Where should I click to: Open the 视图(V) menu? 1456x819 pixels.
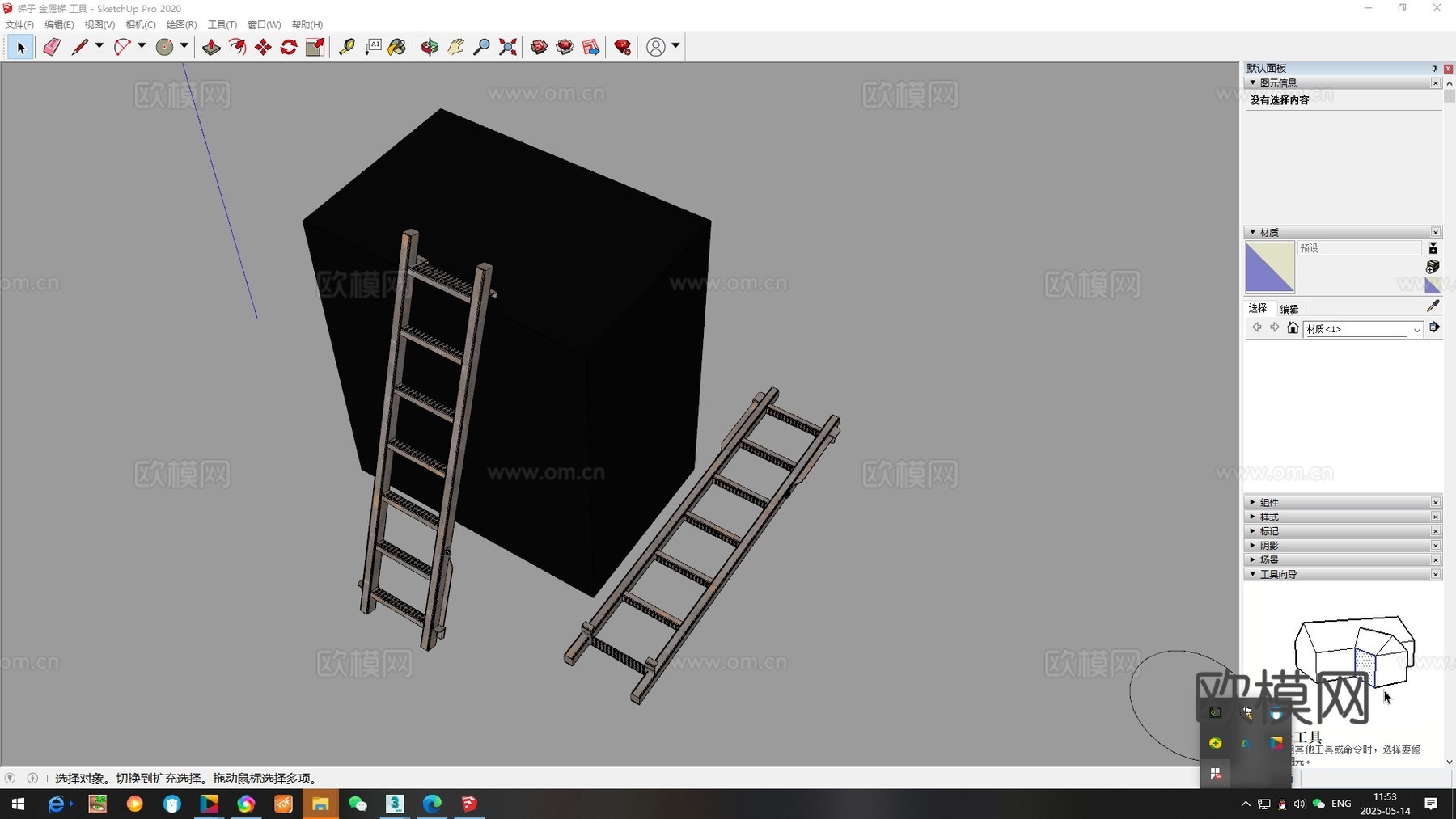[x=99, y=25]
